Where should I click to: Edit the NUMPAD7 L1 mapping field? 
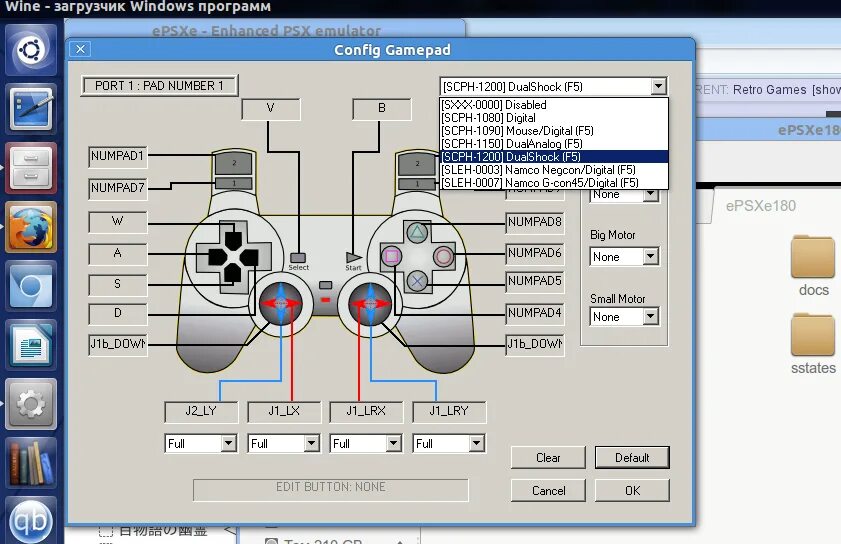tap(118, 188)
